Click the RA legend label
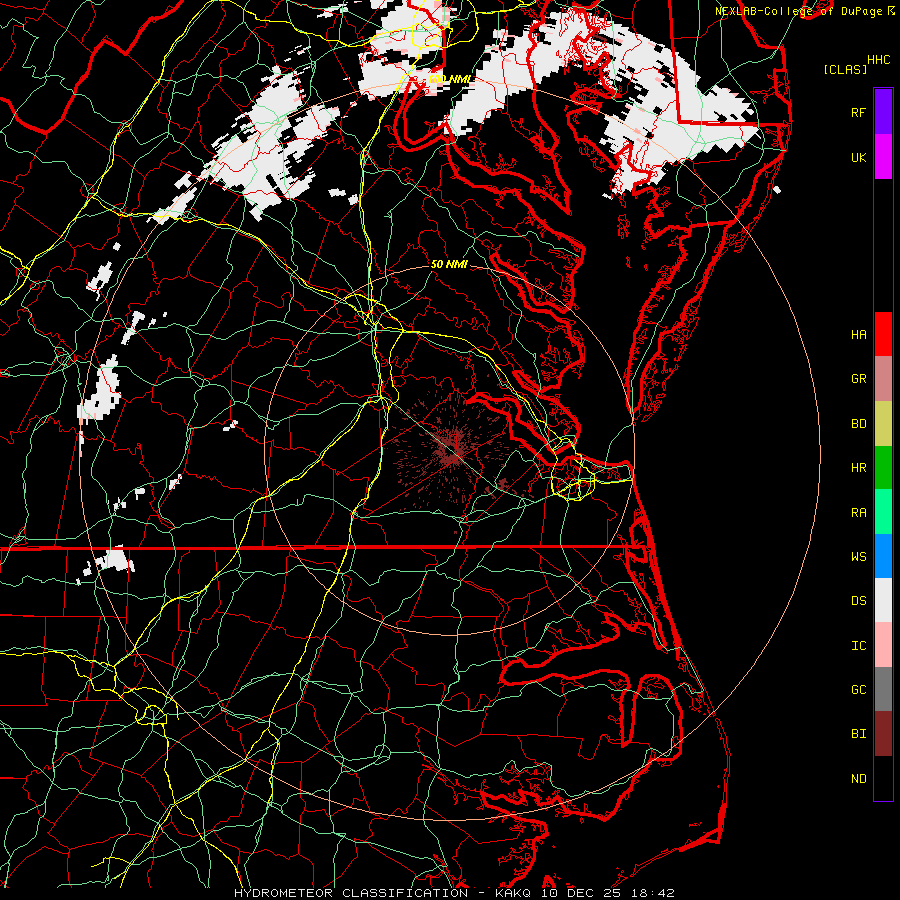 858,513
